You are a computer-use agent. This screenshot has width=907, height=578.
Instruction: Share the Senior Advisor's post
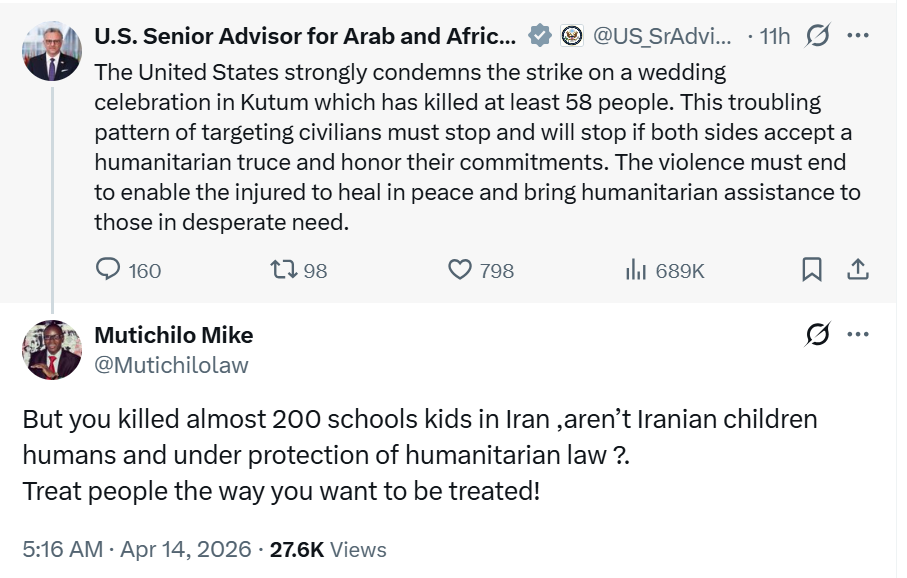pos(857,270)
